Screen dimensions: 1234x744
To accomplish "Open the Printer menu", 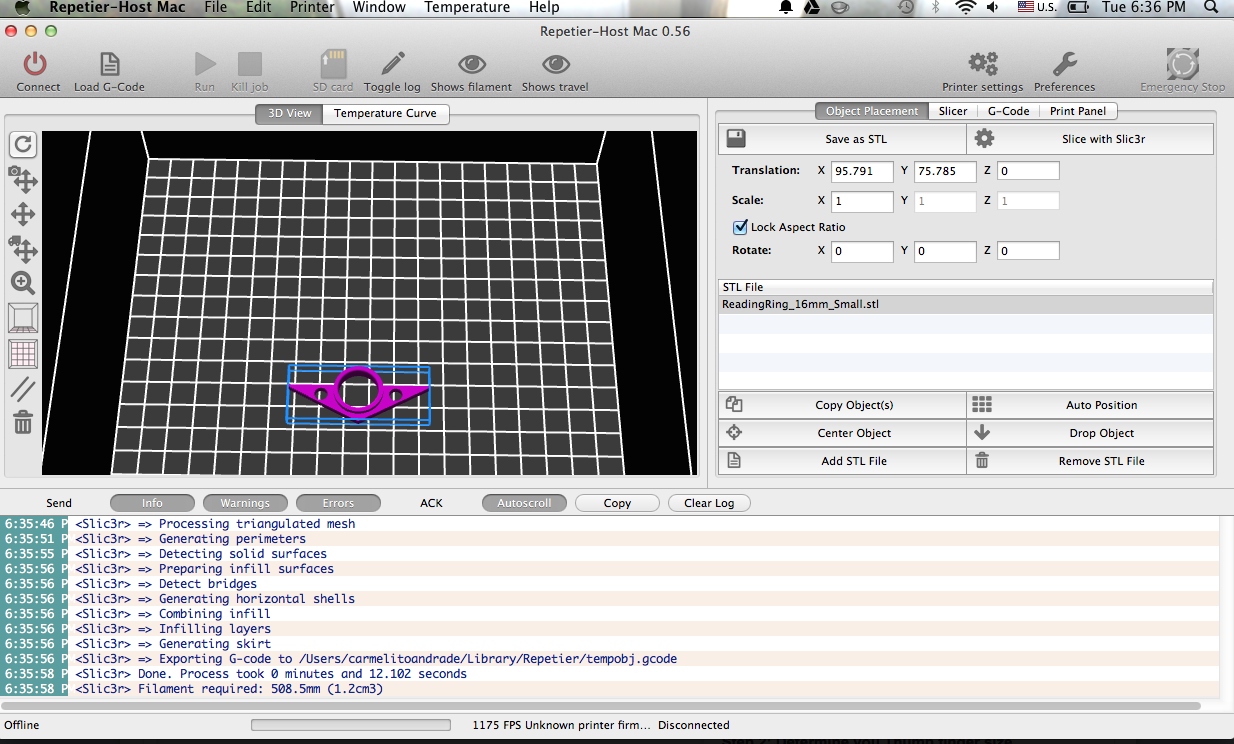I will (312, 7).
